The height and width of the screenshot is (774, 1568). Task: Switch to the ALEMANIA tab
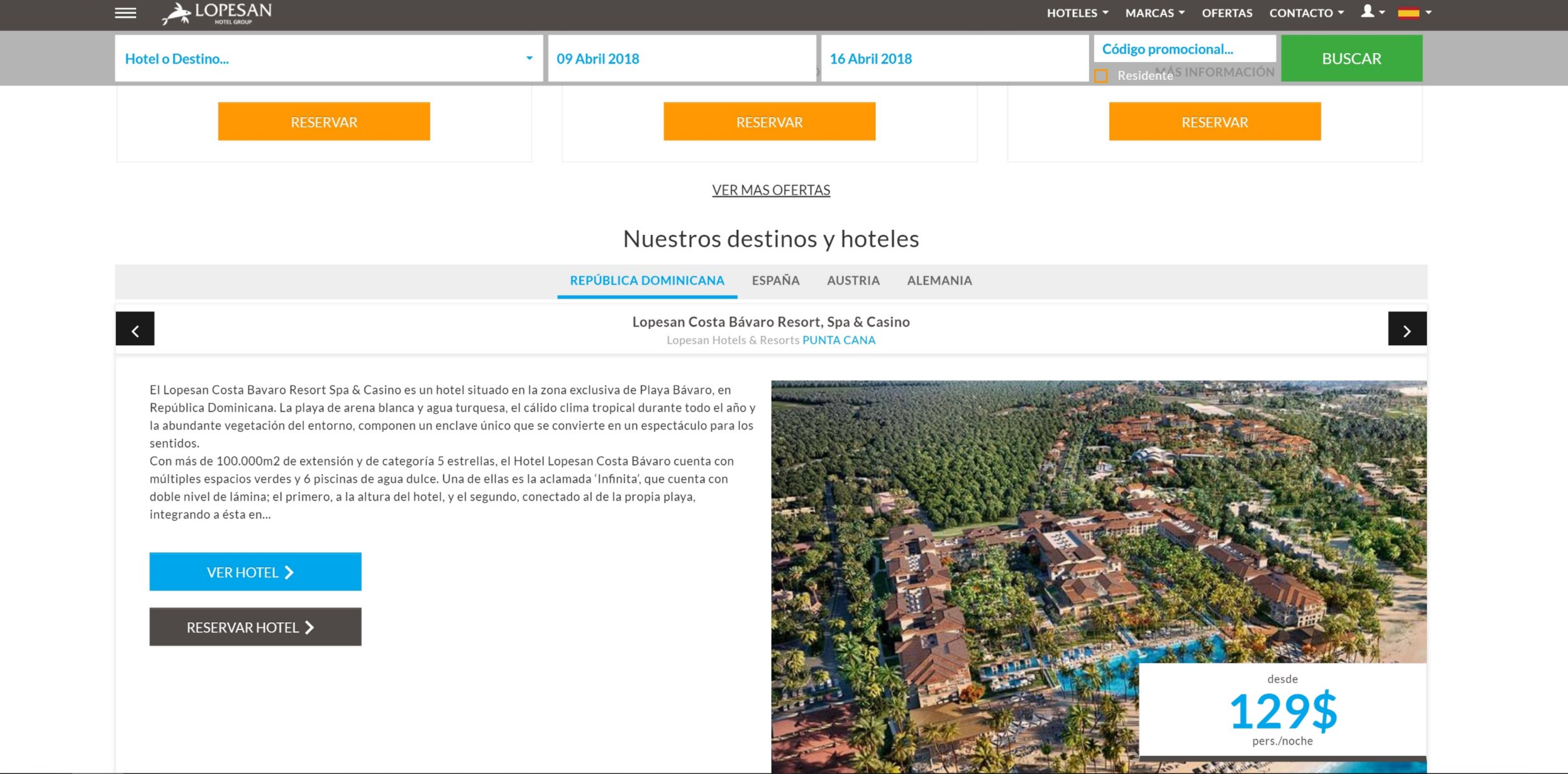pyautogui.click(x=939, y=281)
